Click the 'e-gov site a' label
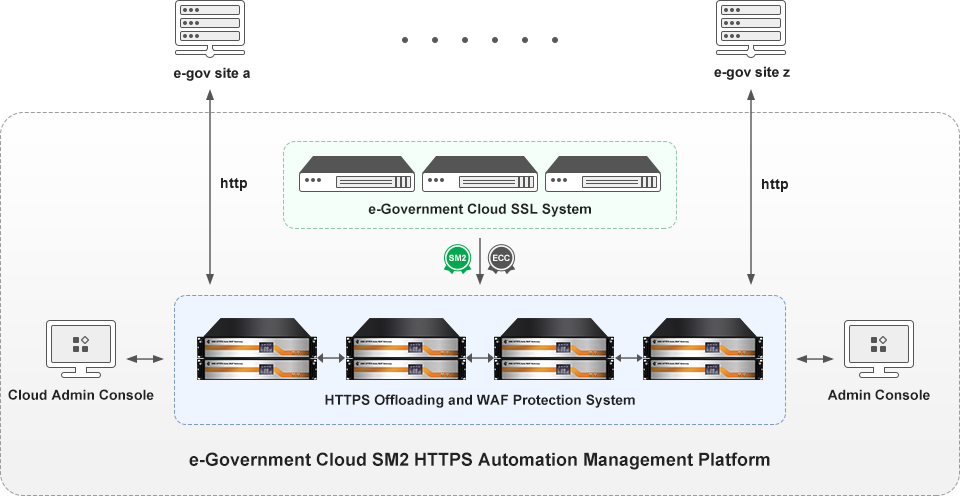960x496 pixels. tap(211, 73)
